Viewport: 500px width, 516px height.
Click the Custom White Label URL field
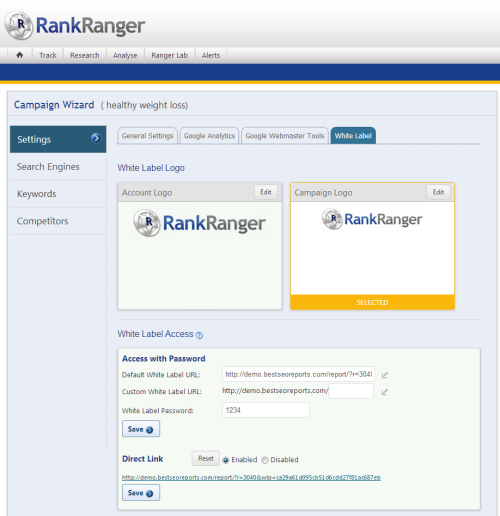pos(351,391)
